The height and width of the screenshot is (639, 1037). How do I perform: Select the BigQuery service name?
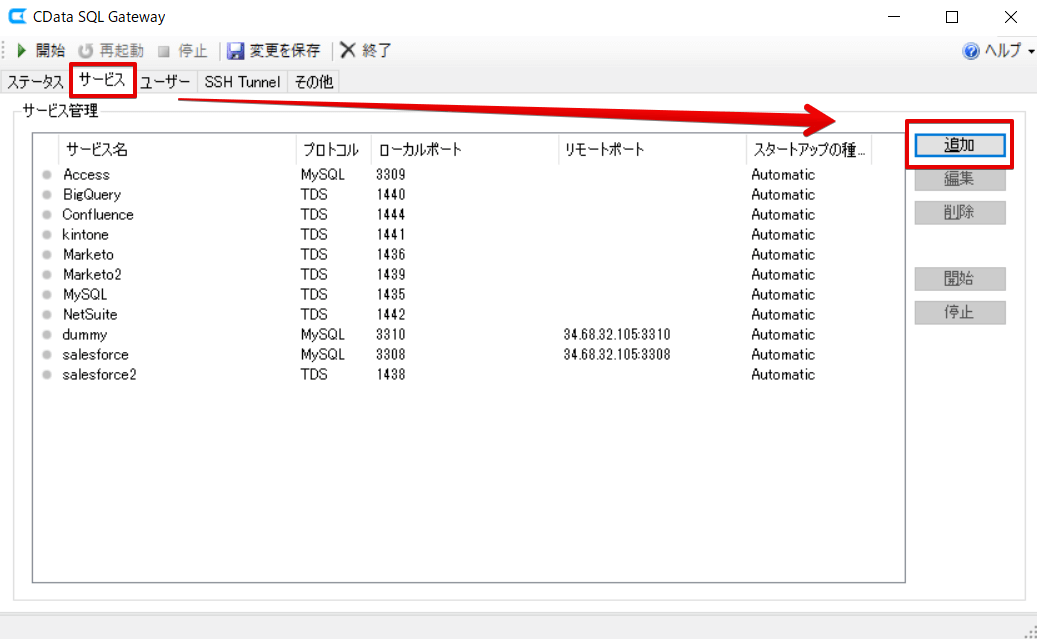pos(92,194)
